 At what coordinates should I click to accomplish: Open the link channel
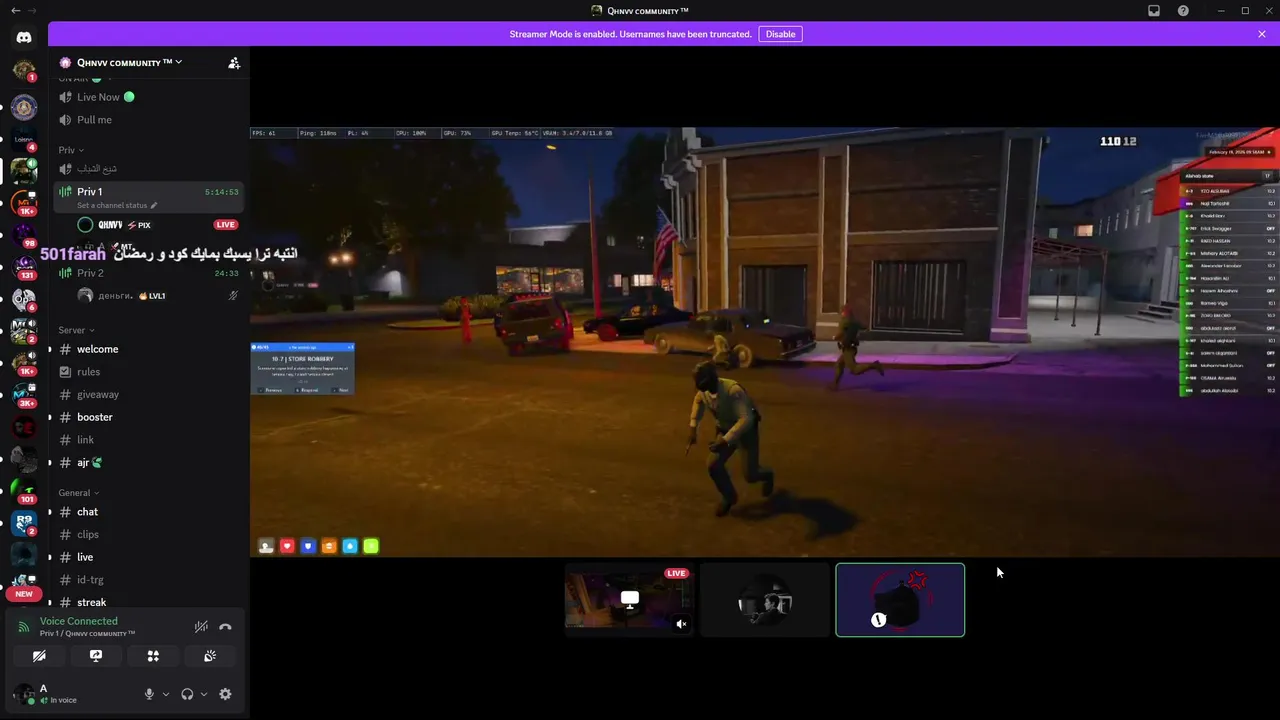[148, 440]
